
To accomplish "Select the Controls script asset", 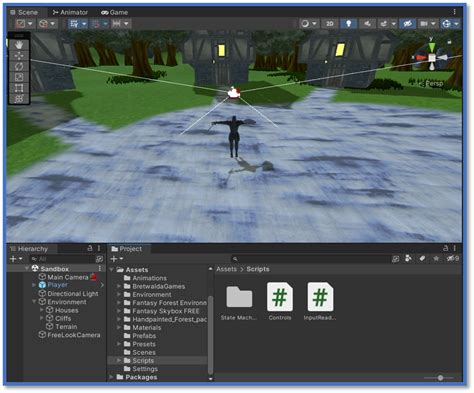I will [x=280, y=302].
